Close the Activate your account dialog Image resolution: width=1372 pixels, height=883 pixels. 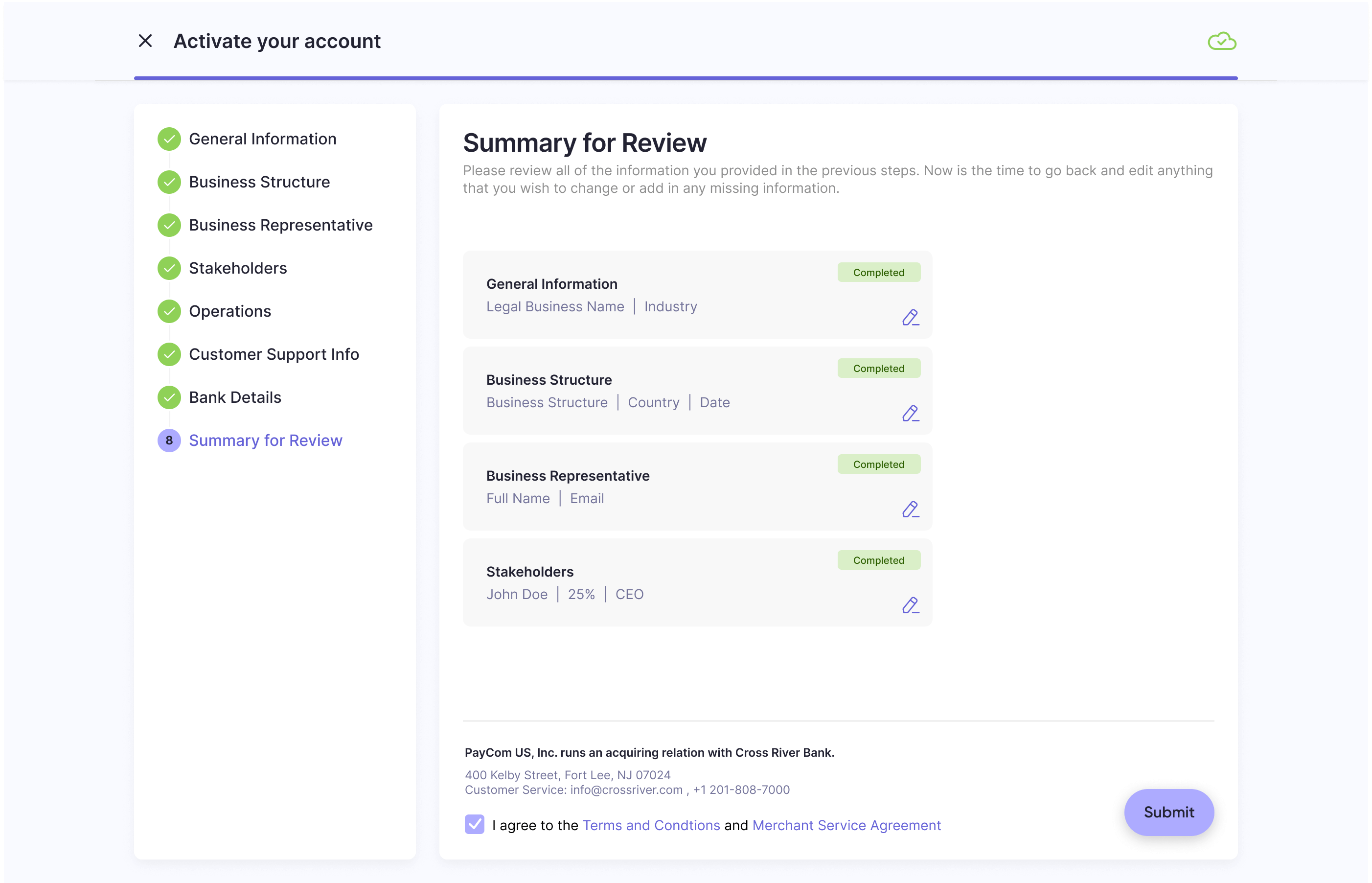click(146, 41)
